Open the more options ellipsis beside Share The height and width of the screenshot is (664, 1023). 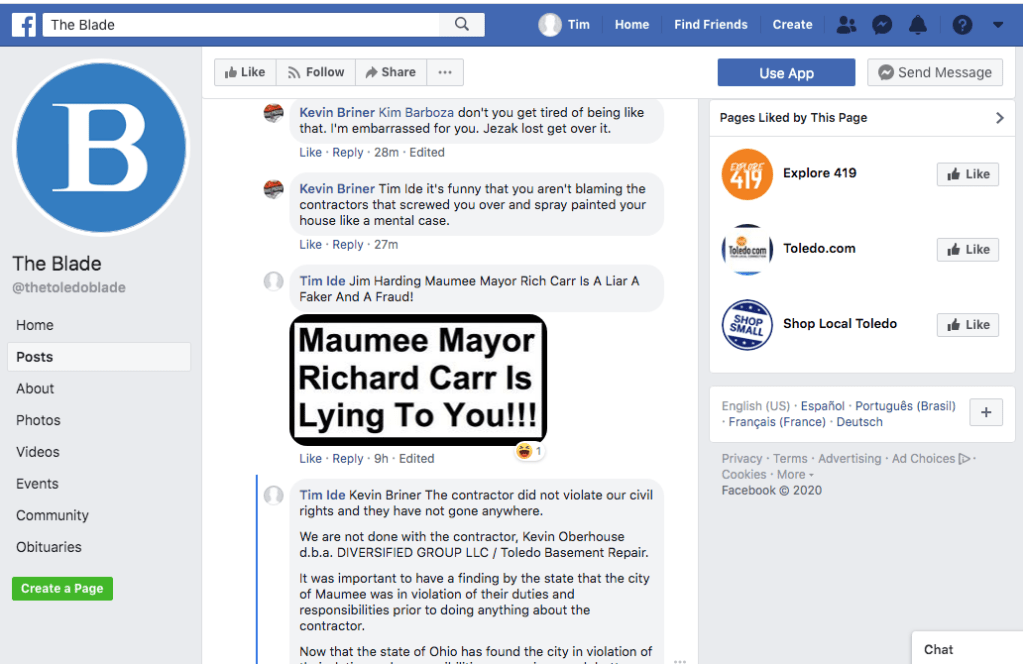tap(445, 72)
